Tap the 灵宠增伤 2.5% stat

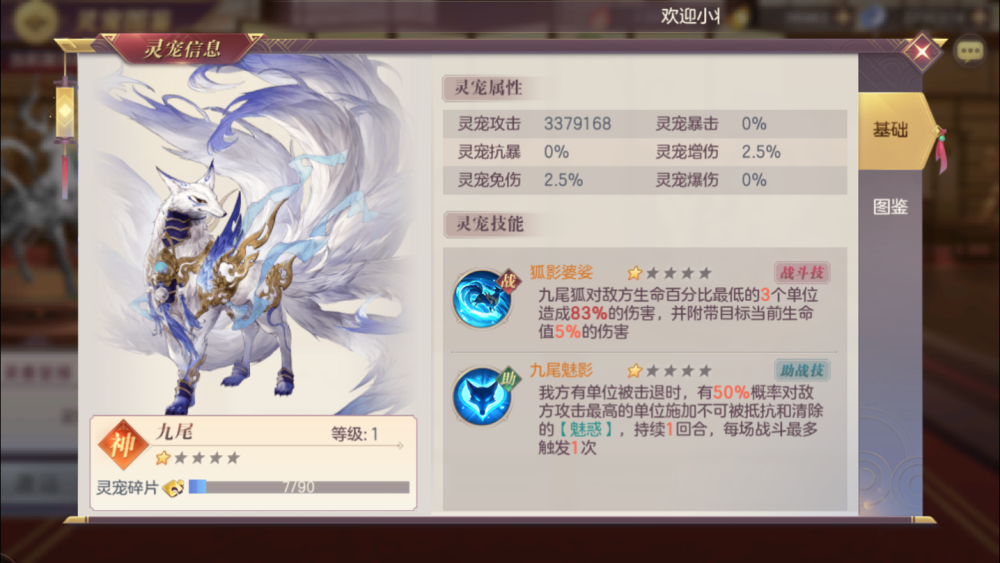[x=718, y=152]
